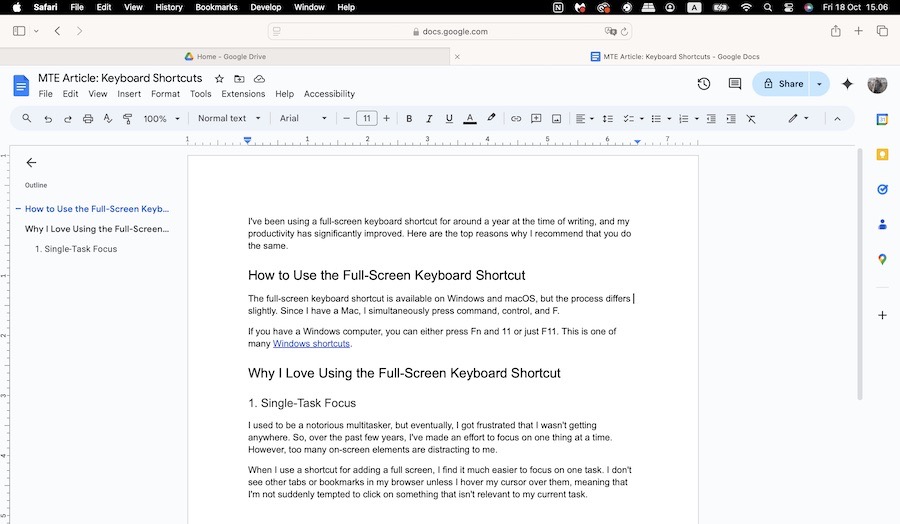Open the Tools menu
The height and width of the screenshot is (524, 900).
tap(200, 94)
